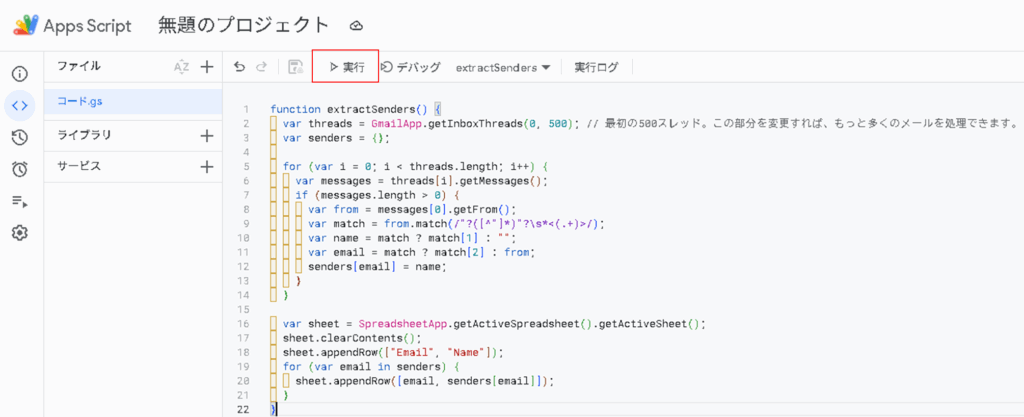Click the 無題のプロジェクト project title
The image size is (1024, 417).
tap(243, 25)
